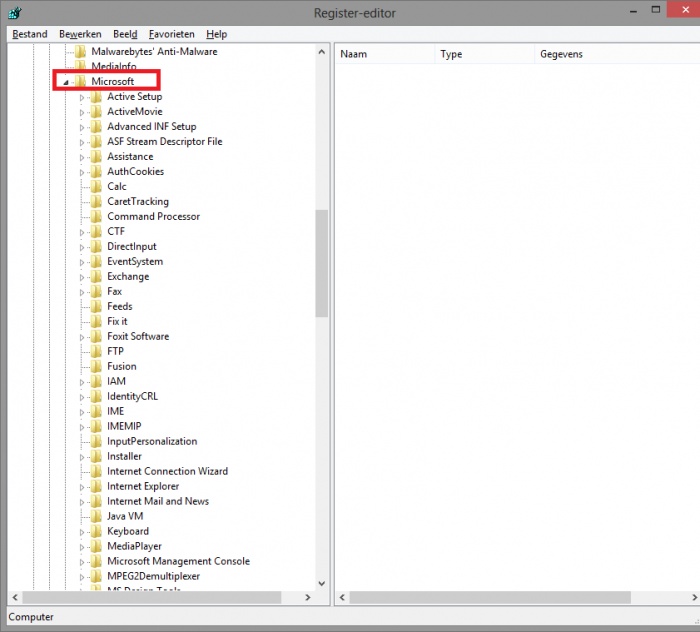
Task: Expand the Advanced INF Setup key
Action: pyautogui.click(x=82, y=127)
